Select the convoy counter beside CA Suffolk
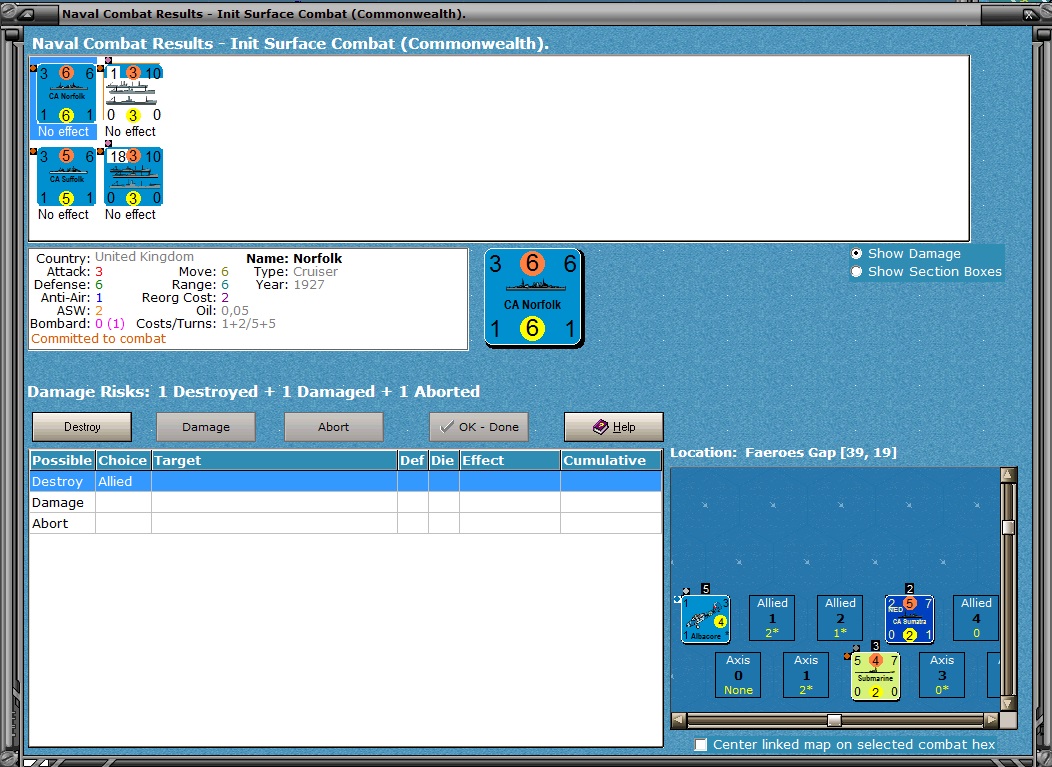Viewport: 1052px width, 767px height. coord(134,176)
